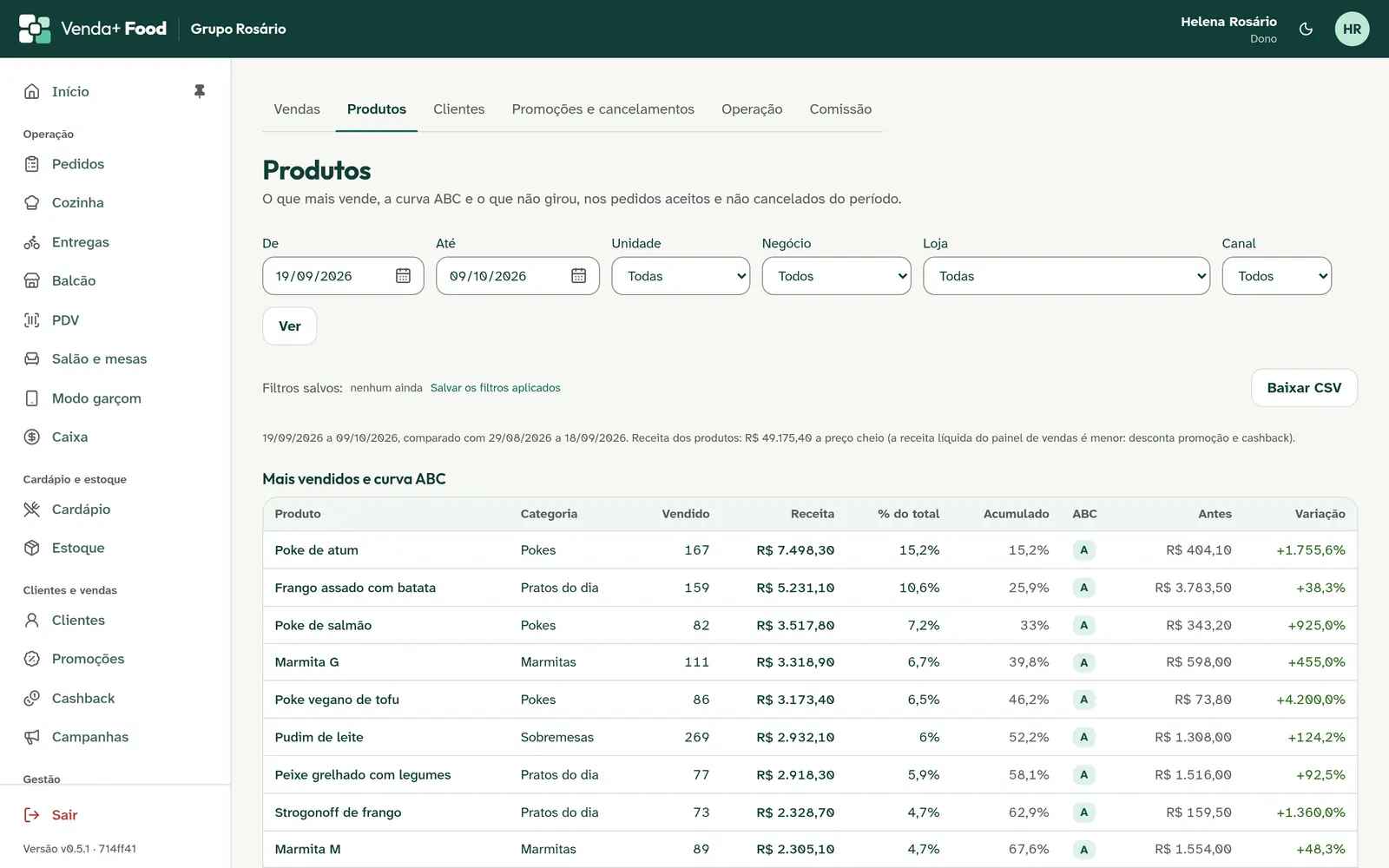This screenshot has width=1389, height=868.
Task: Open PDV via the barcode icon
Action: 32,320
